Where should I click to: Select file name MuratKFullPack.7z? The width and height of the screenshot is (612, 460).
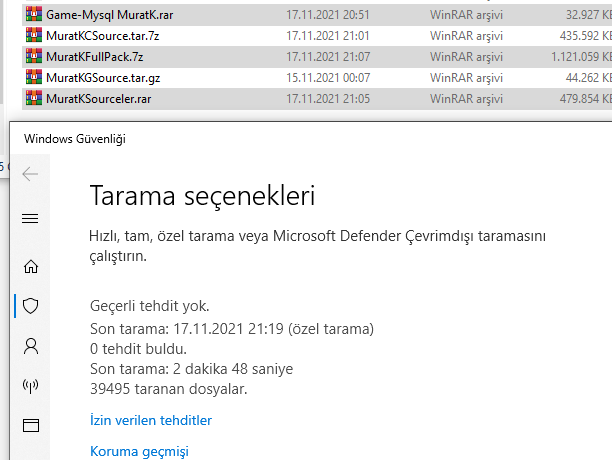pyautogui.click(x=94, y=57)
